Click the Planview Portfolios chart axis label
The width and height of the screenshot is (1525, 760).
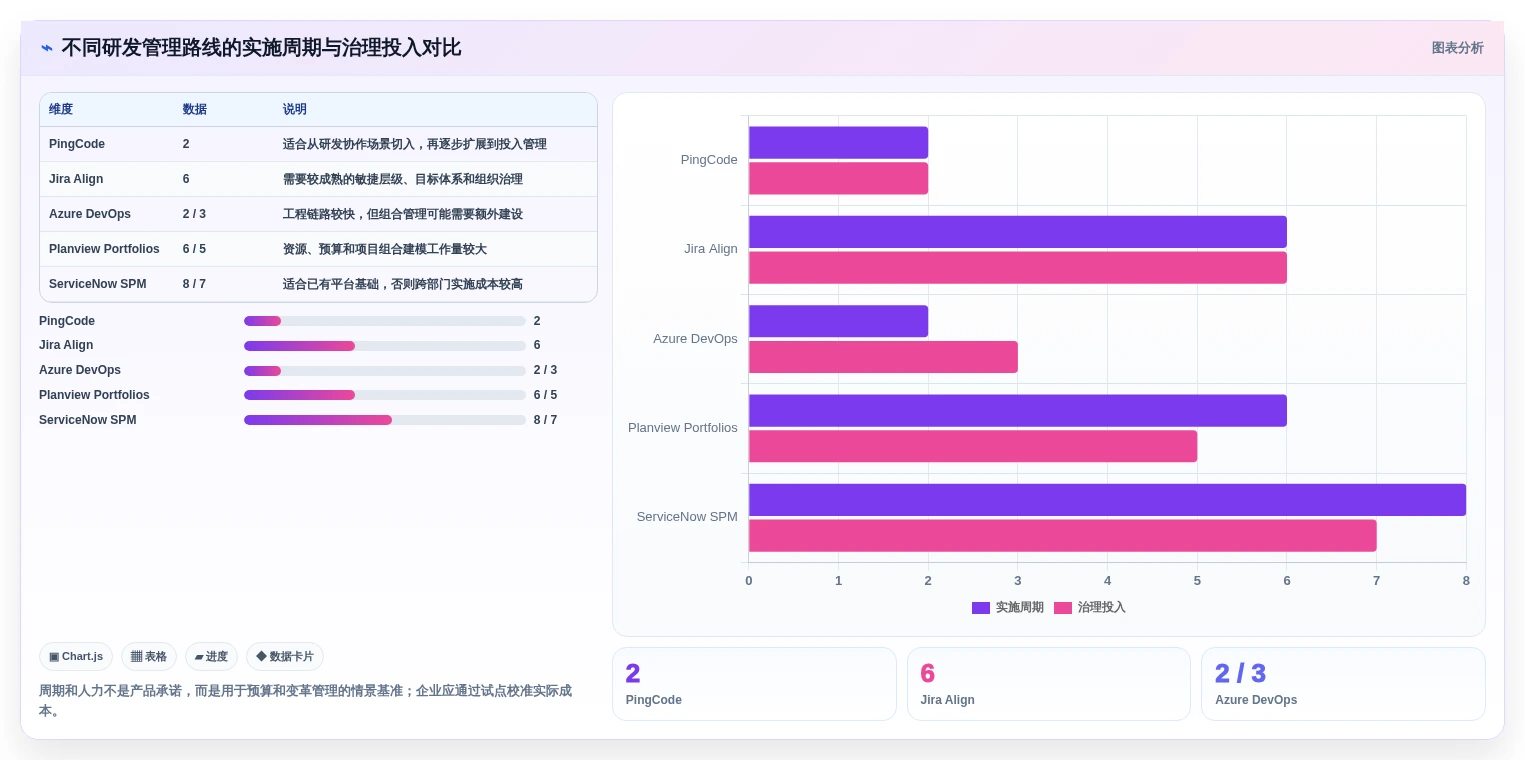click(x=683, y=428)
